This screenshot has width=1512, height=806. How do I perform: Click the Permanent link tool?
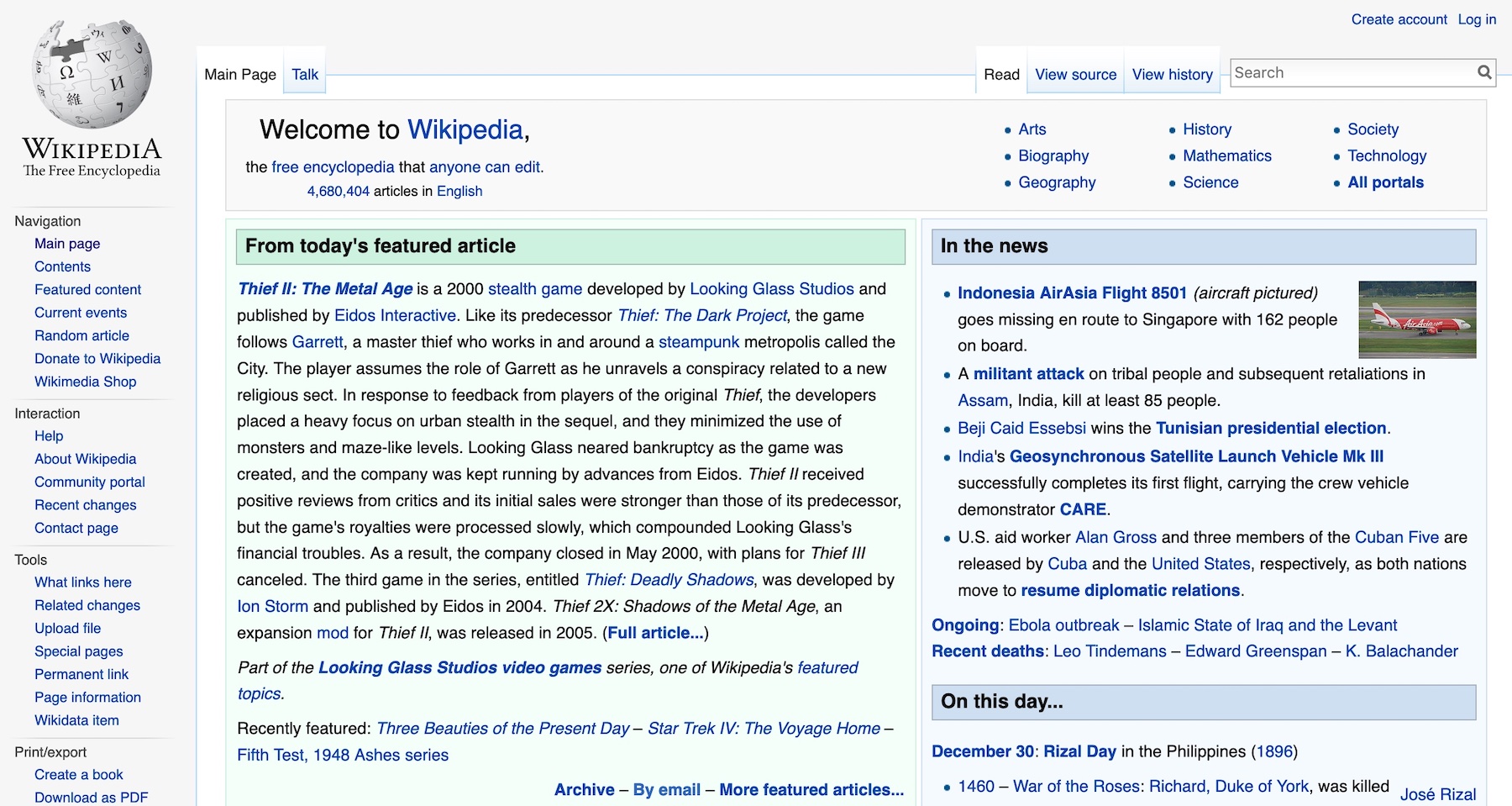coord(81,674)
